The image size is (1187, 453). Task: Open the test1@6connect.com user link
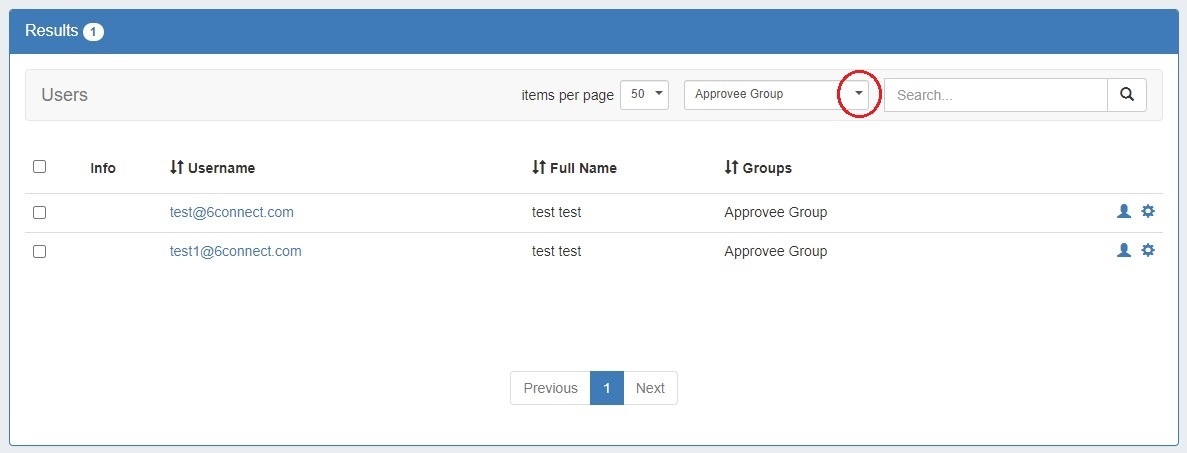236,251
